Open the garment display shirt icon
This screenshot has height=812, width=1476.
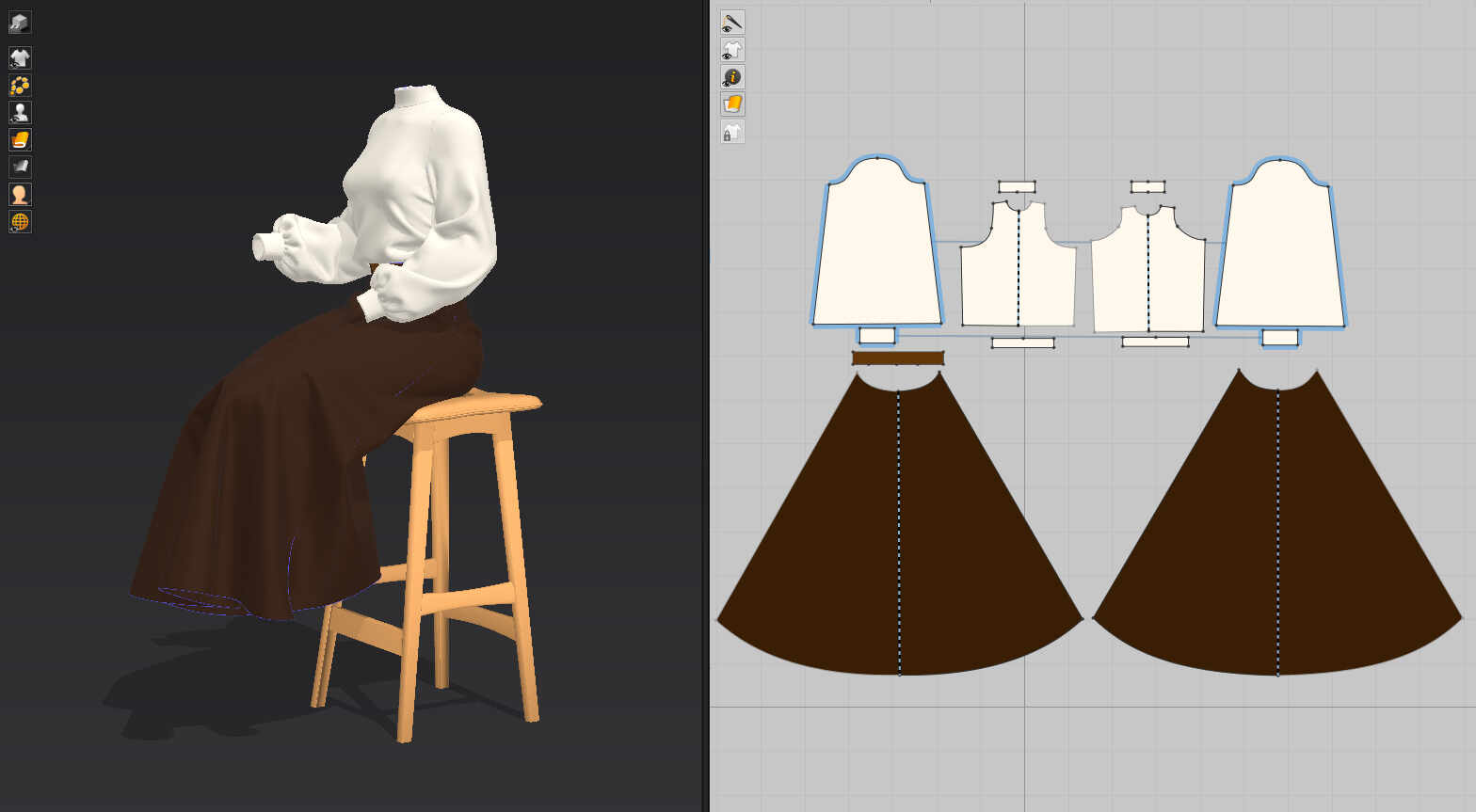click(x=20, y=58)
